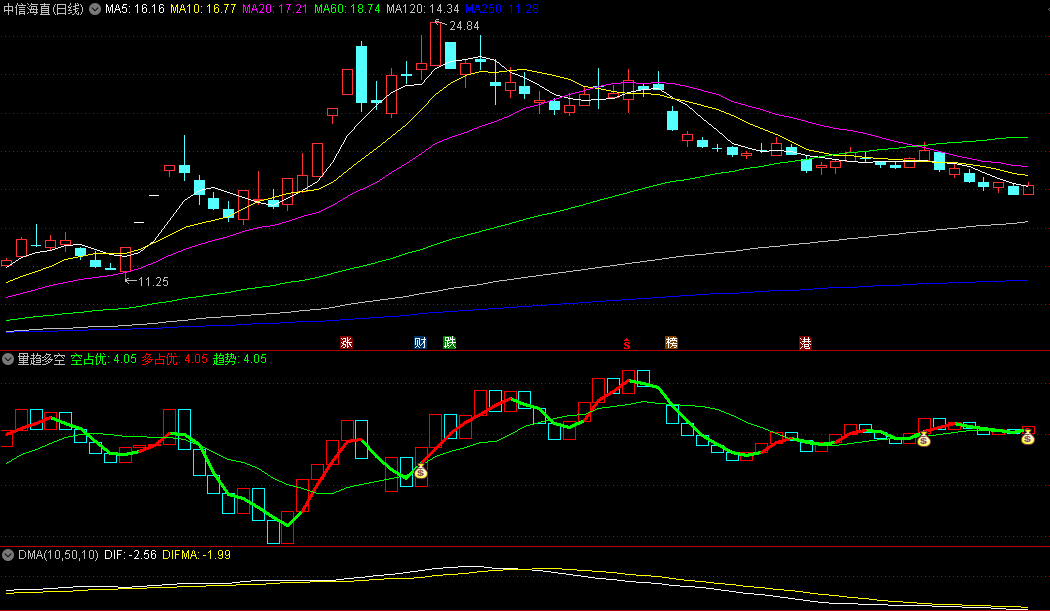Click the MA120: 14.34 label
Image resolution: width=1050 pixels, height=611 pixels.
[423, 9]
